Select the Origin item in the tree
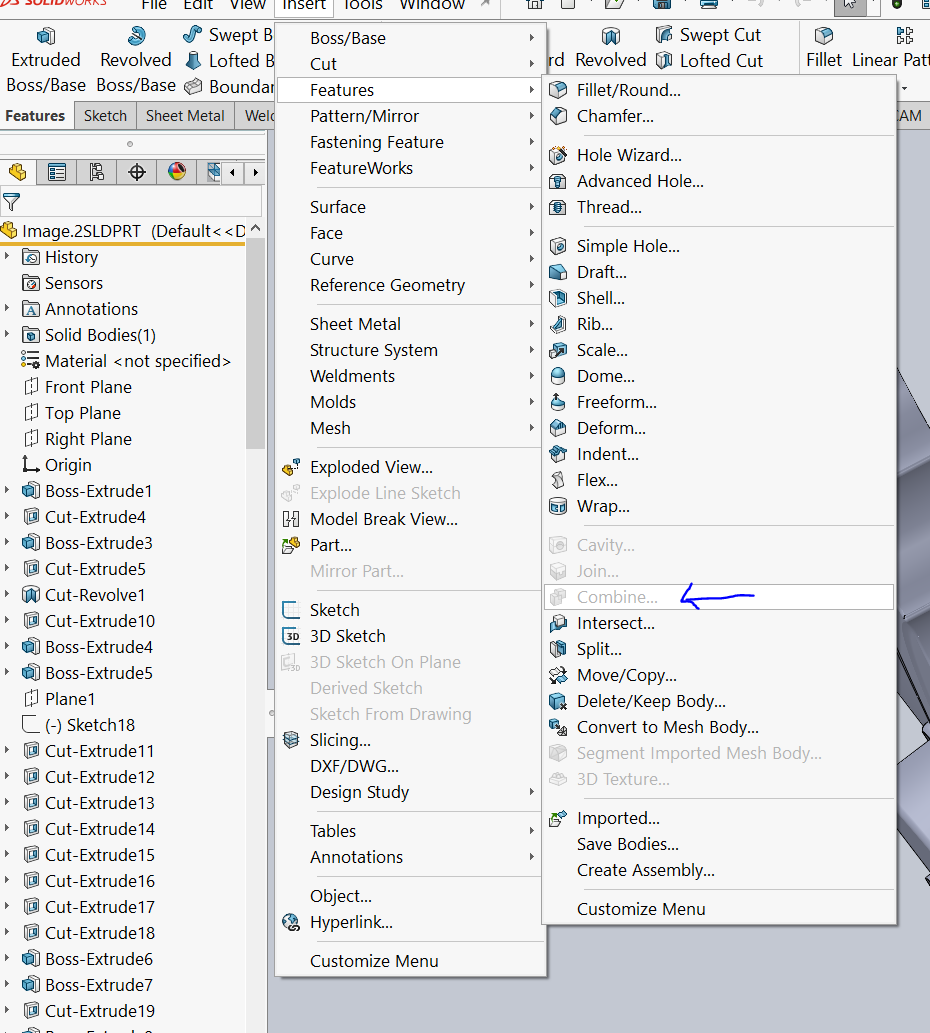The width and height of the screenshot is (930, 1033). point(57,465)
